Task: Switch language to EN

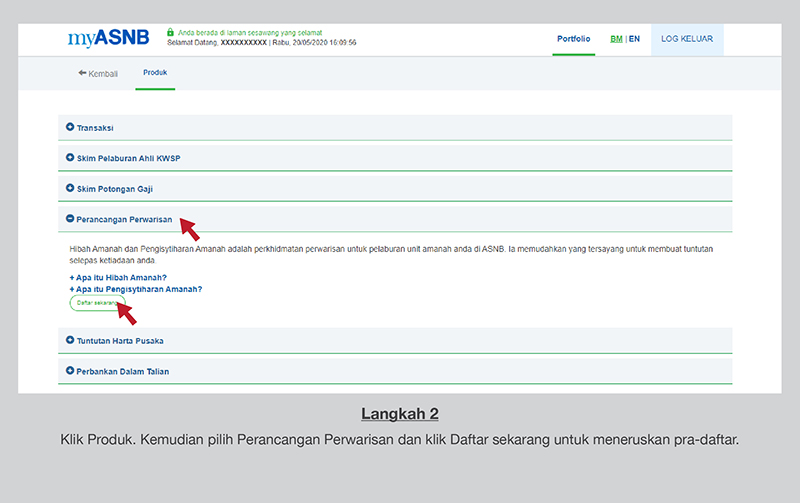Action: pos(634,39)
